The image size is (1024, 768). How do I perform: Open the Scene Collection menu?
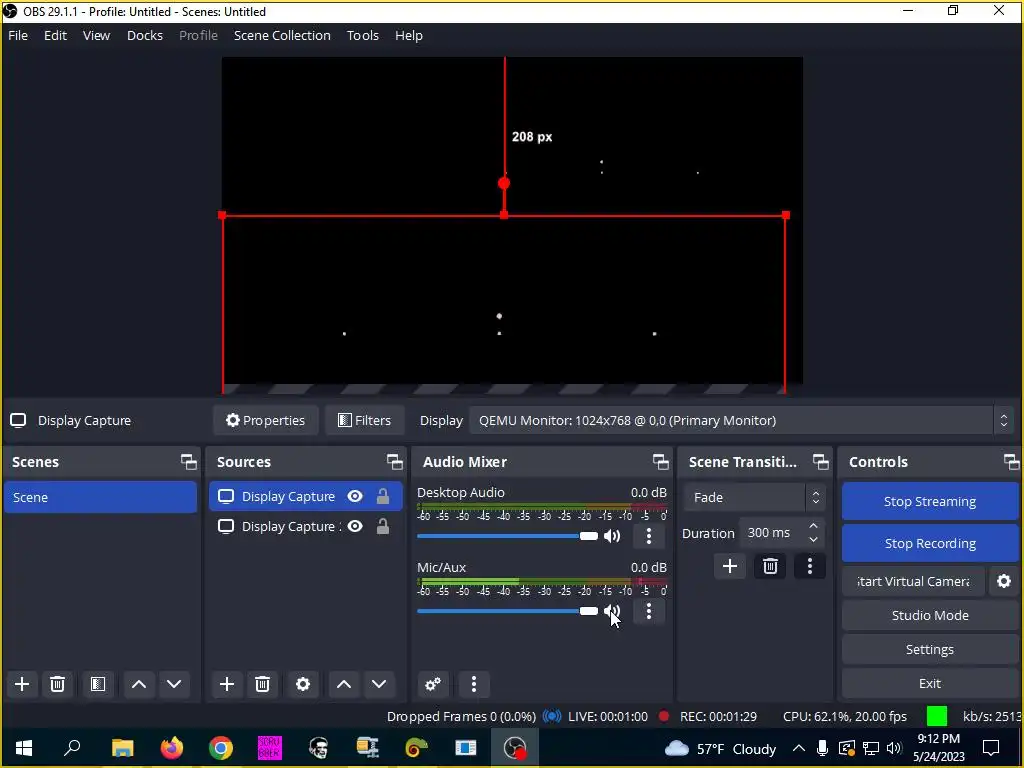(282, 35)
